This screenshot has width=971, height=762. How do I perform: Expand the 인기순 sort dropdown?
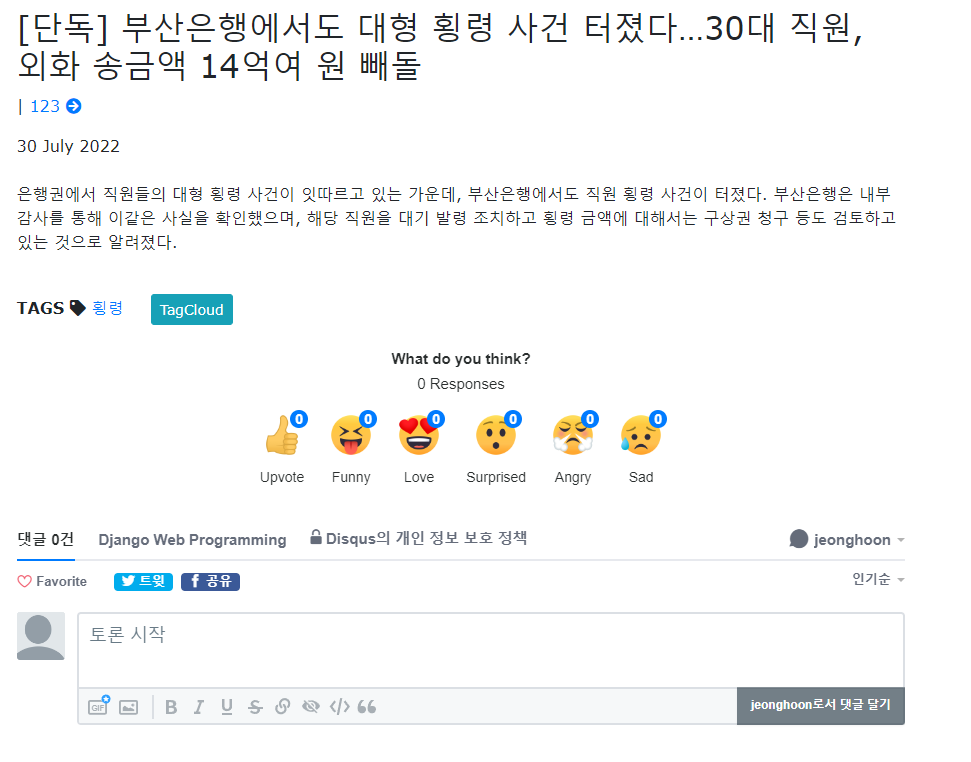pyautogui.click(x=878, y=579)
